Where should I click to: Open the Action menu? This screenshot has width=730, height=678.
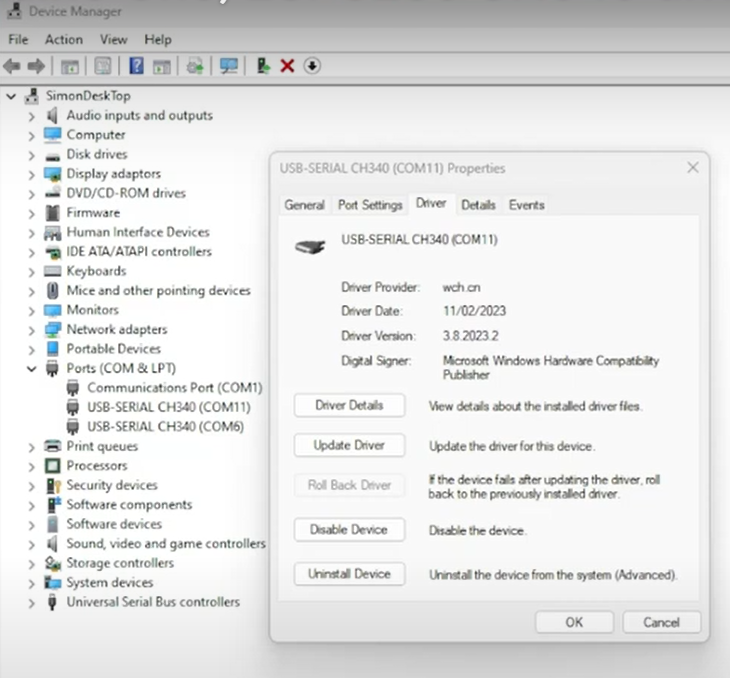point(63,39)
